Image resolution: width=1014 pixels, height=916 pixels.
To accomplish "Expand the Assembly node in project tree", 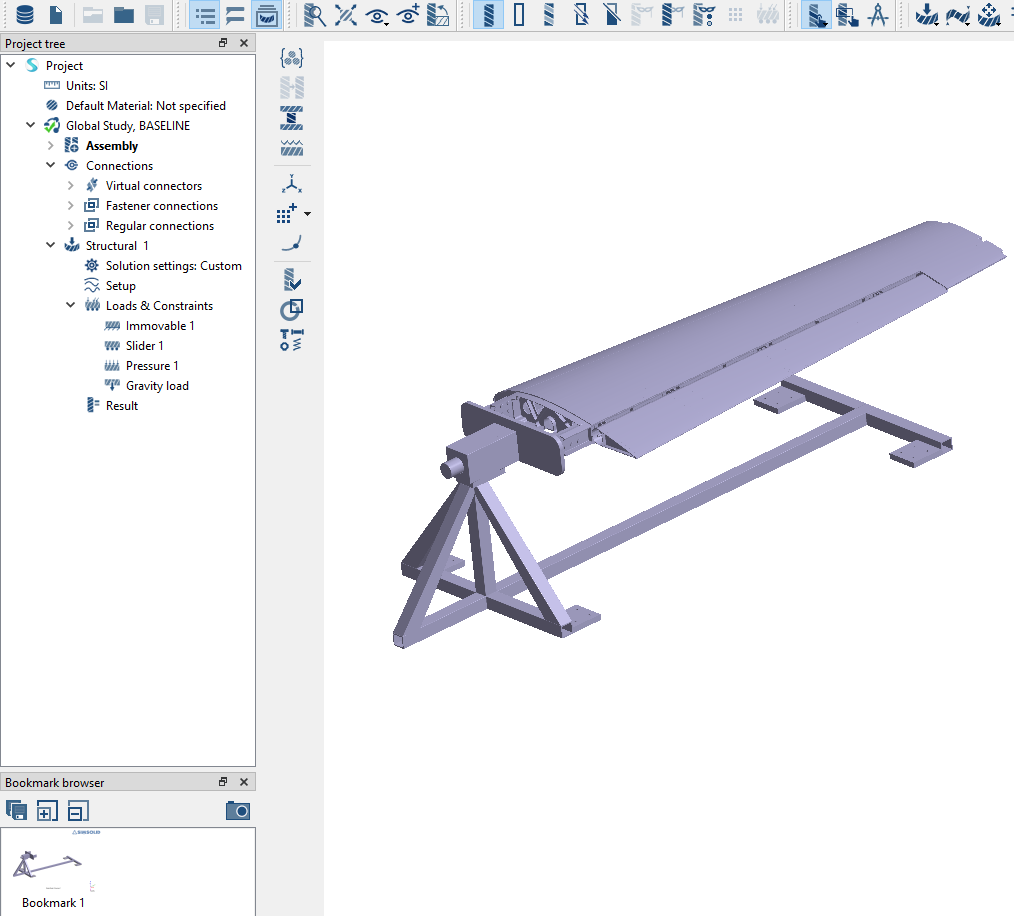I will pos(51,146).
